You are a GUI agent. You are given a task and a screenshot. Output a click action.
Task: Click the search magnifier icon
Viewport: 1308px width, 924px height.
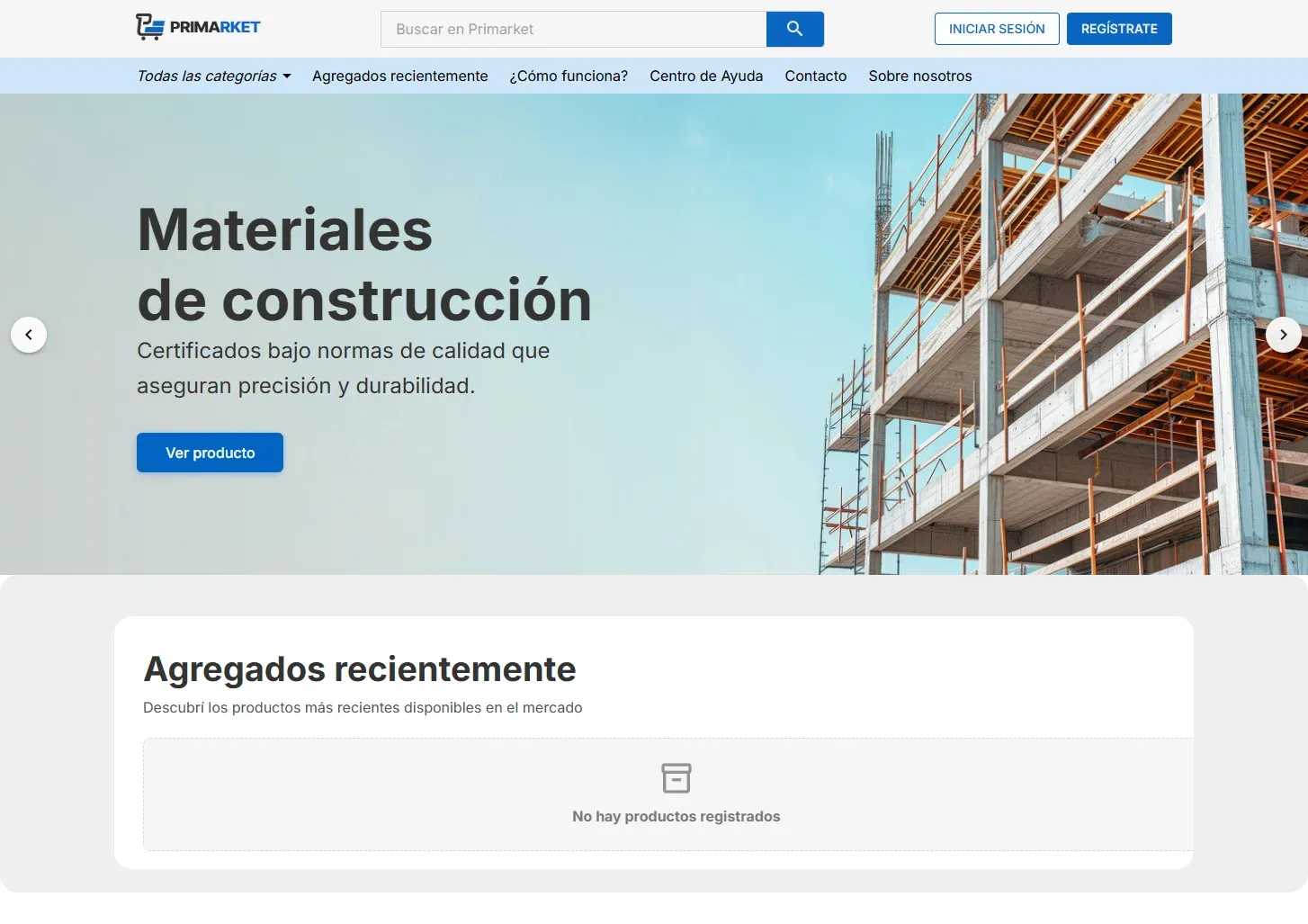[794, 29]
